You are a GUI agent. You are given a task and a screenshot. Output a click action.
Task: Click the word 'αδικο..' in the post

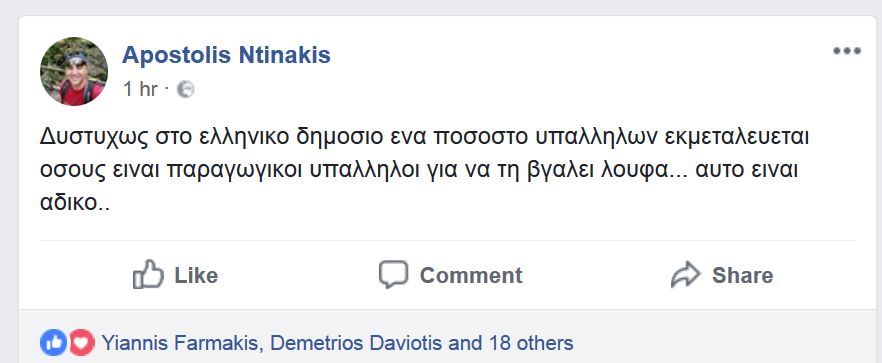coord(74,203)
